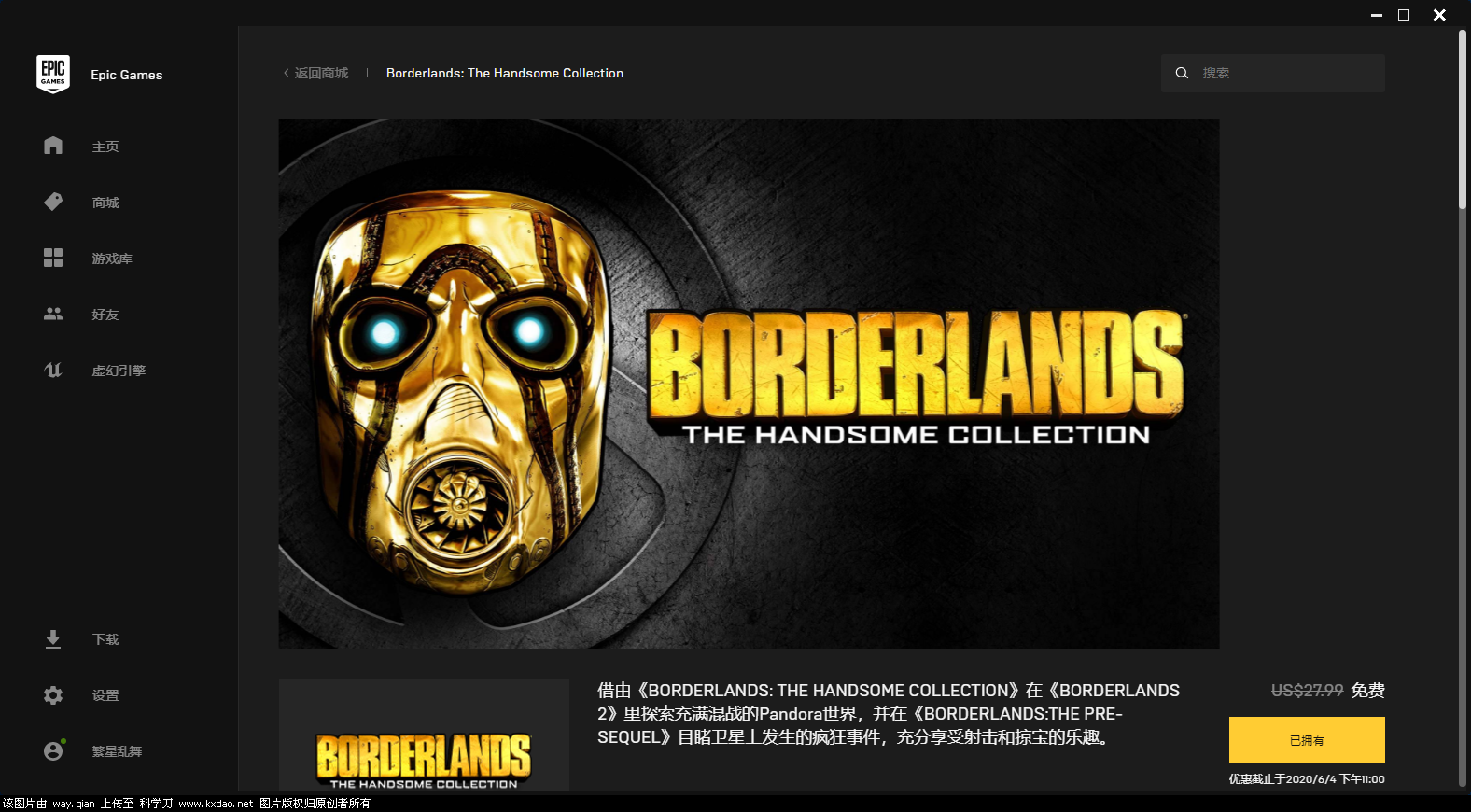1471x812 pixels.
Task: Click the game description paragraph text
Action: [x=889, y=714]
